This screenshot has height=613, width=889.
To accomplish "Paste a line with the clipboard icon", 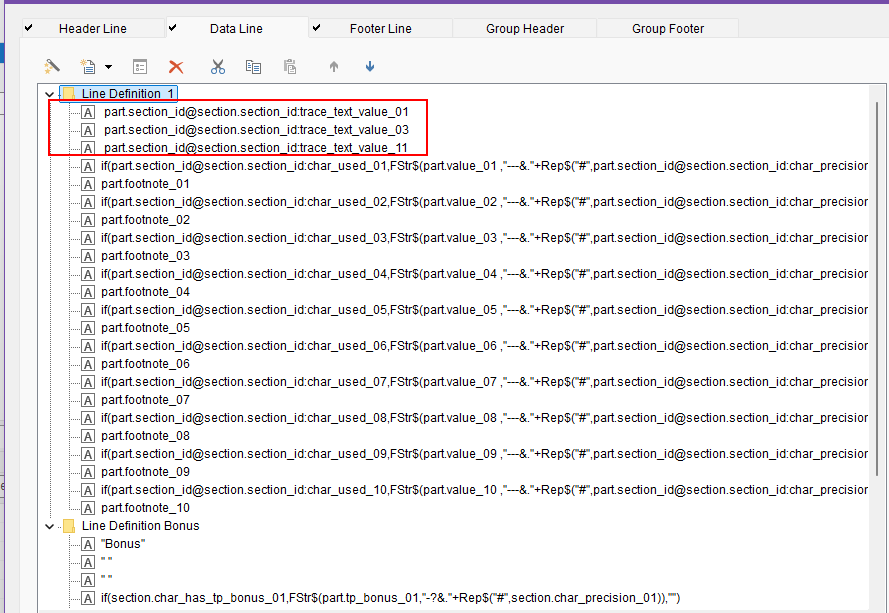I will click(289, 66).
